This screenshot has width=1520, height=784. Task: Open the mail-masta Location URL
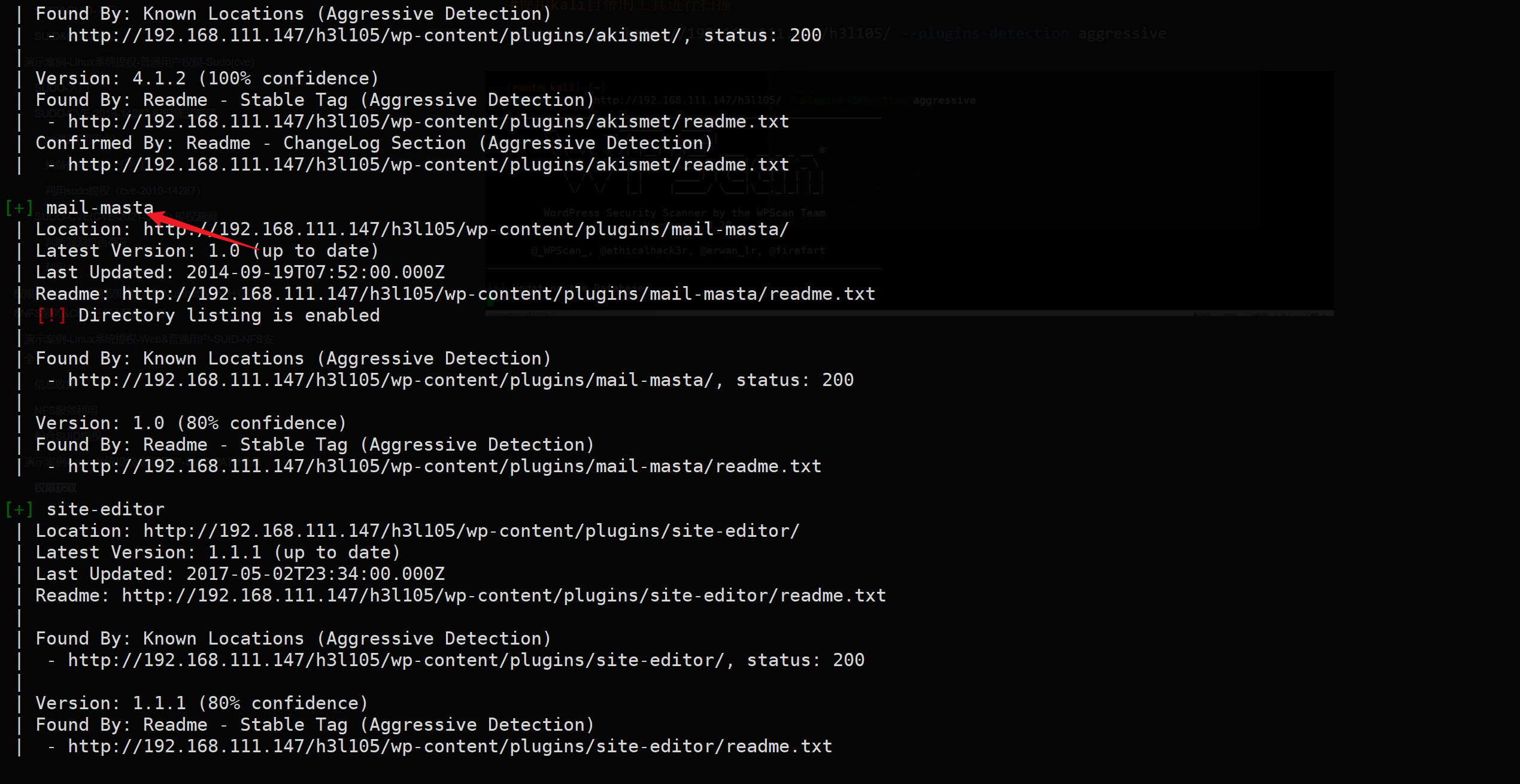[466, 229]
